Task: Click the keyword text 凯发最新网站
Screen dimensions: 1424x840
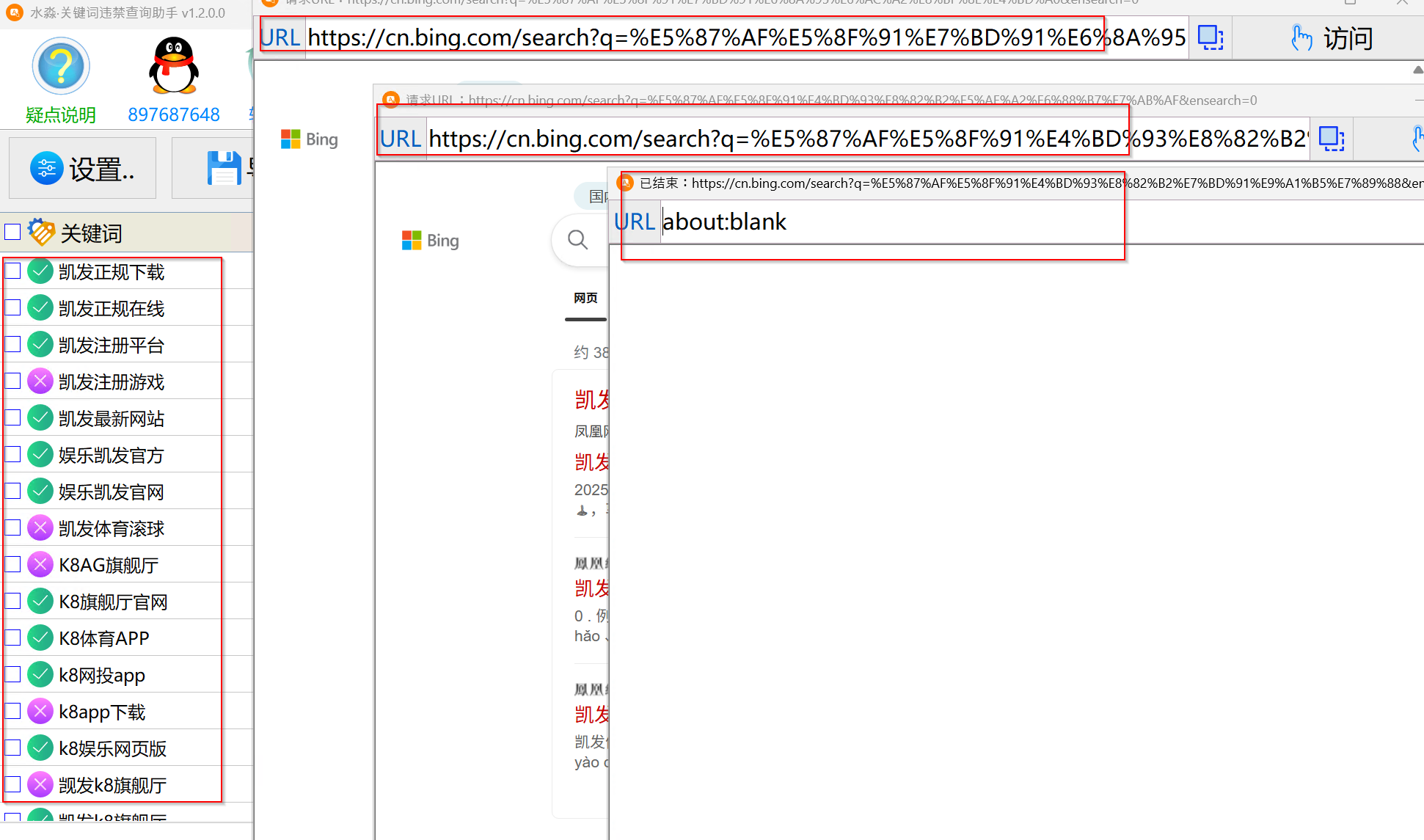Action: pos(112,419)
